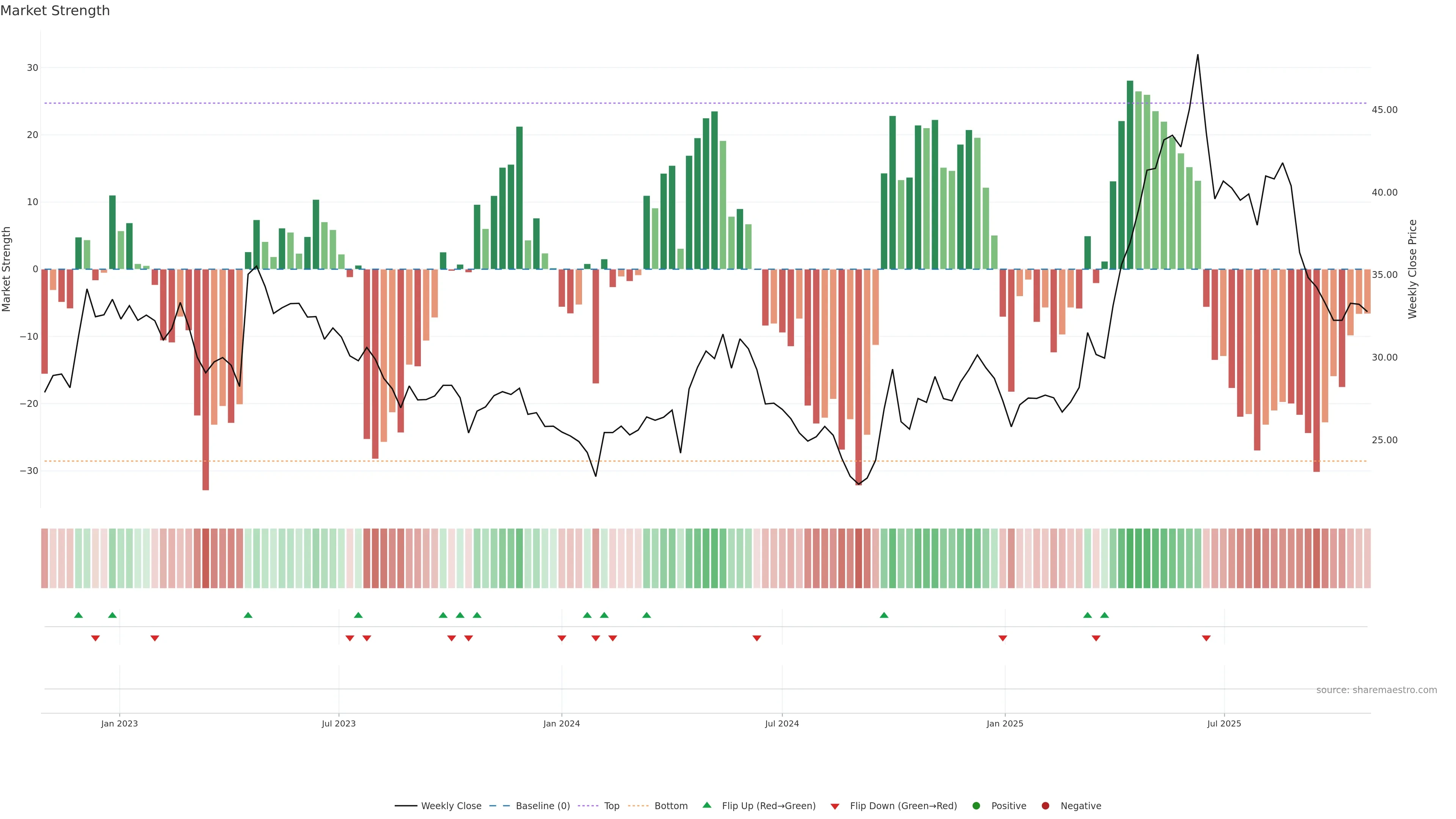Click source: sharemaestro.com text
1456x819 pixels.
click(x=1376, y=690)
